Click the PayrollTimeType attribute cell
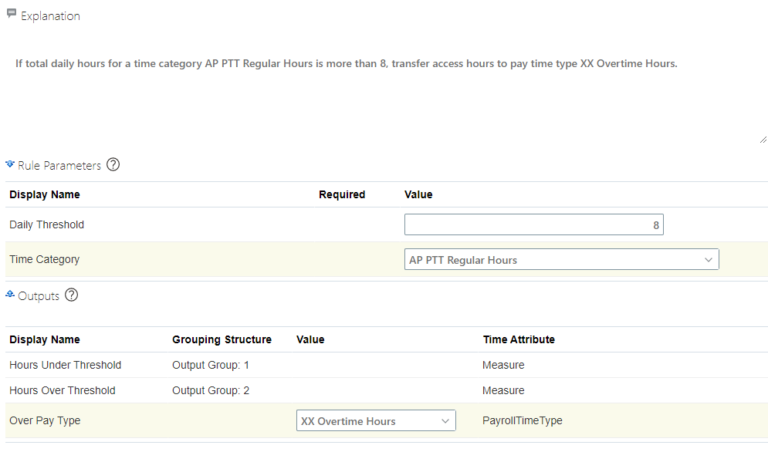 pyautogui.click(x=522, y=421)
